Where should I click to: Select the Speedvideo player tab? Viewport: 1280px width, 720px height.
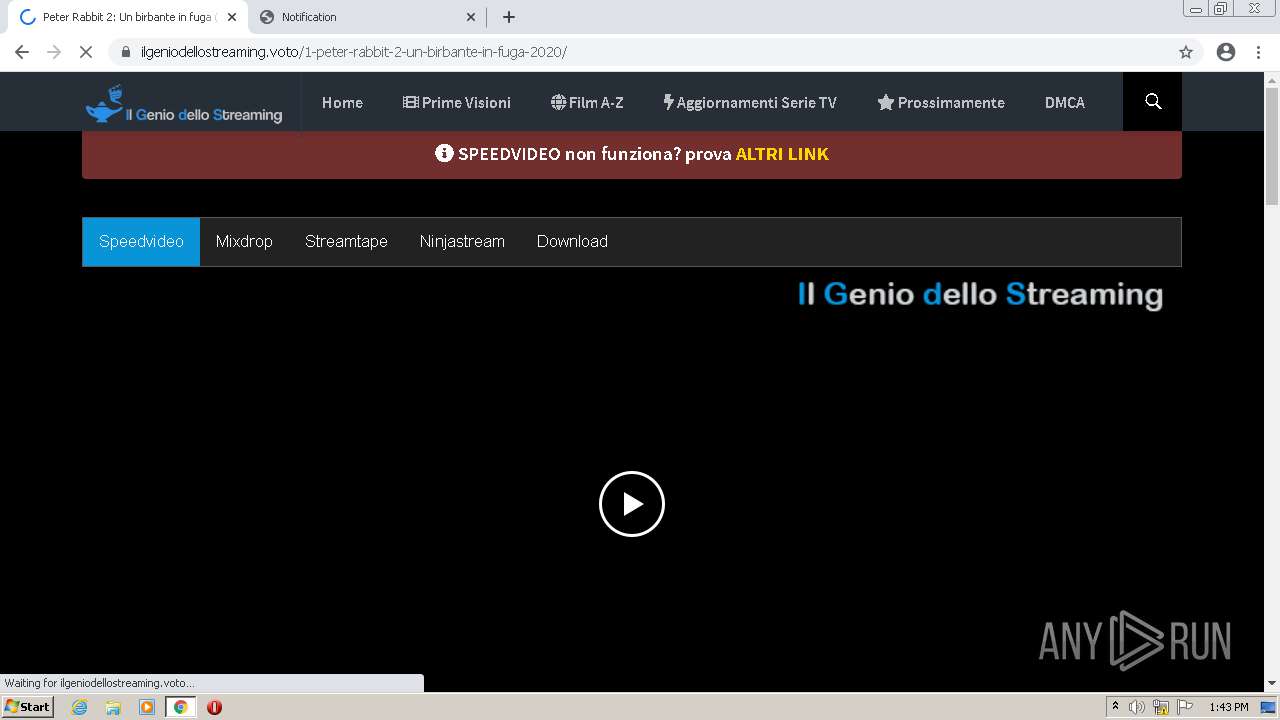click(x=141, y=242)
